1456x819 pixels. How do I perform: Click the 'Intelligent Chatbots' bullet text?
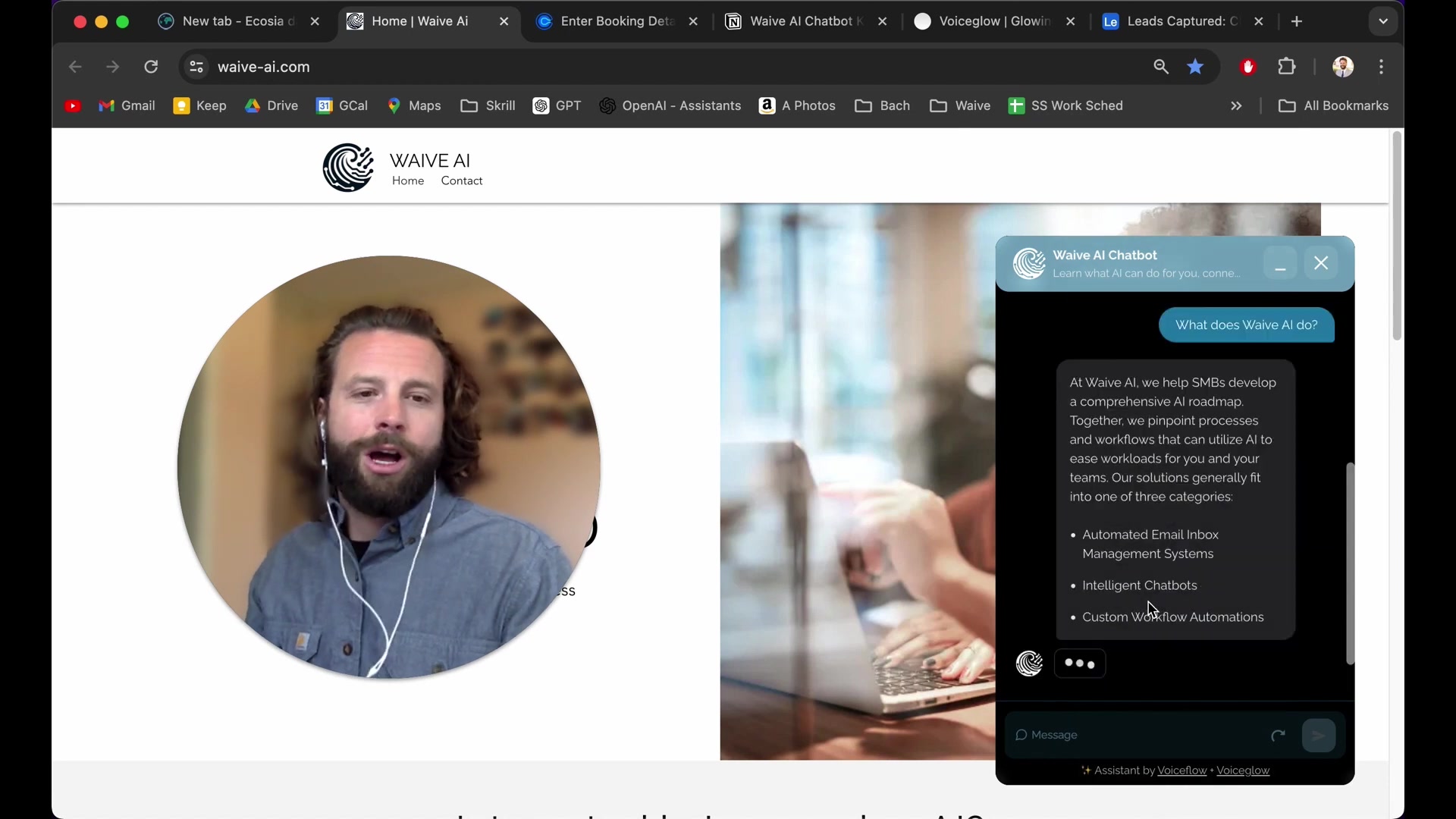click(x=1139, y=585)
